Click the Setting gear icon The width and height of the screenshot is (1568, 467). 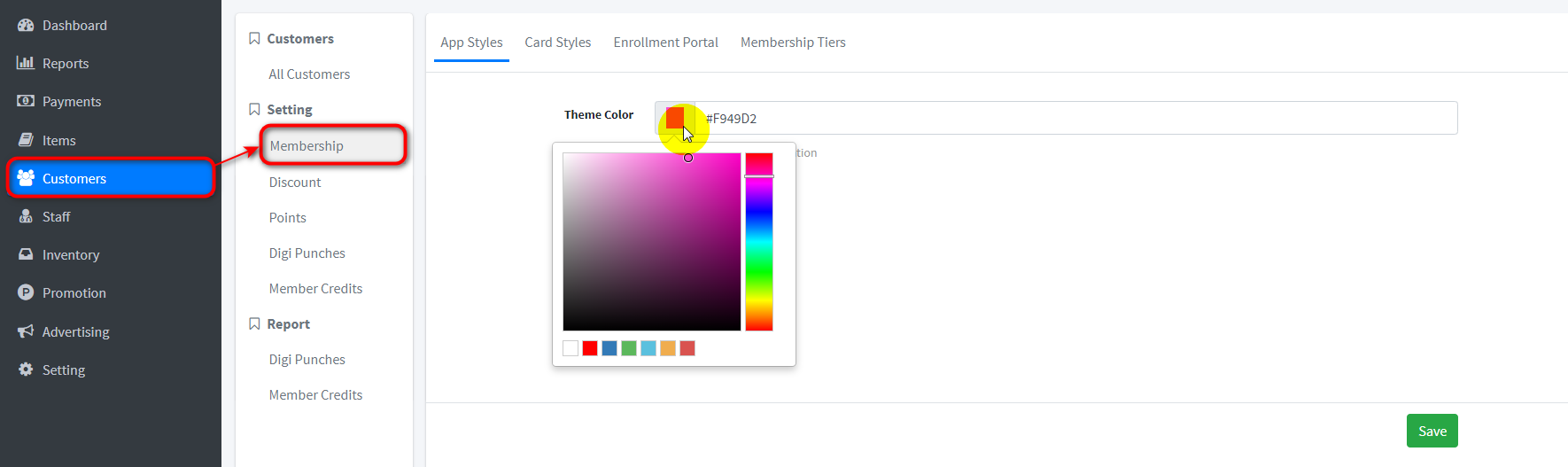[x=26, y=370]
